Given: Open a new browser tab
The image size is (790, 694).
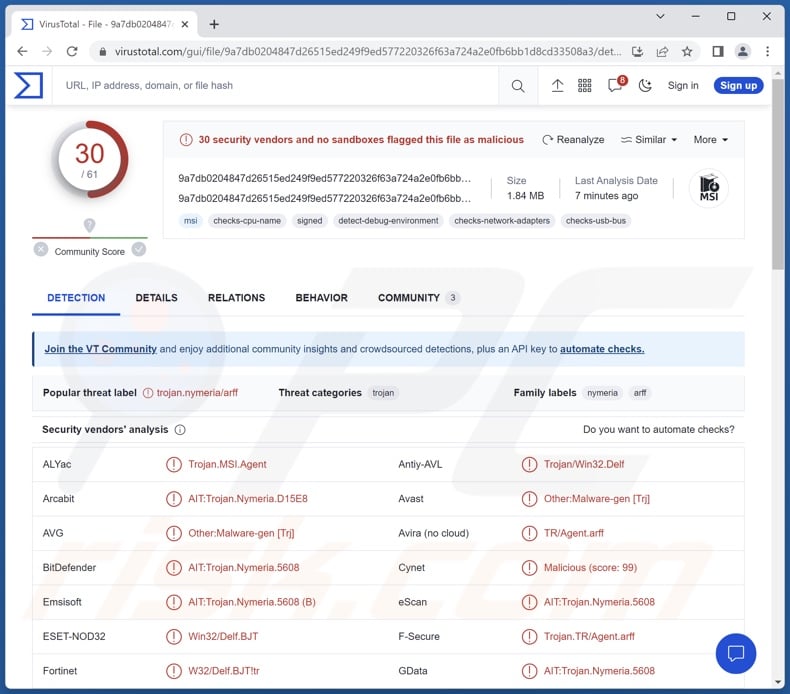Looking at the screenshot, I should point(214,24).
